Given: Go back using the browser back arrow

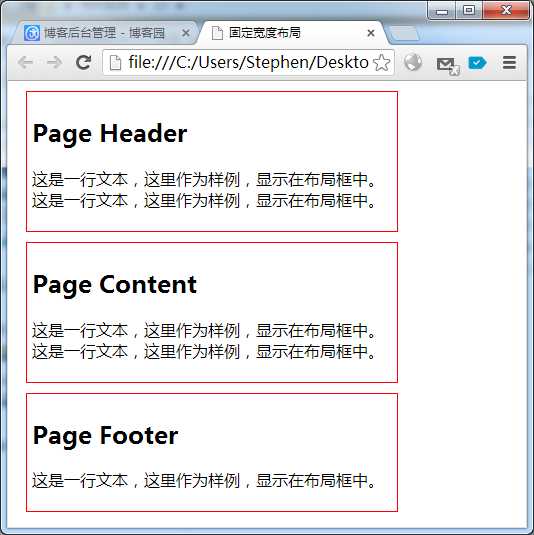Looking at the screenshot, I should click(25, 62).
